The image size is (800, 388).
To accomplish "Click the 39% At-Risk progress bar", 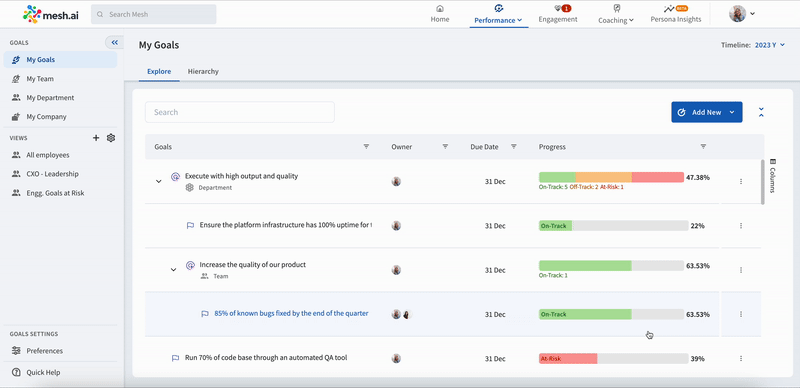I will (x=613, y=358).
